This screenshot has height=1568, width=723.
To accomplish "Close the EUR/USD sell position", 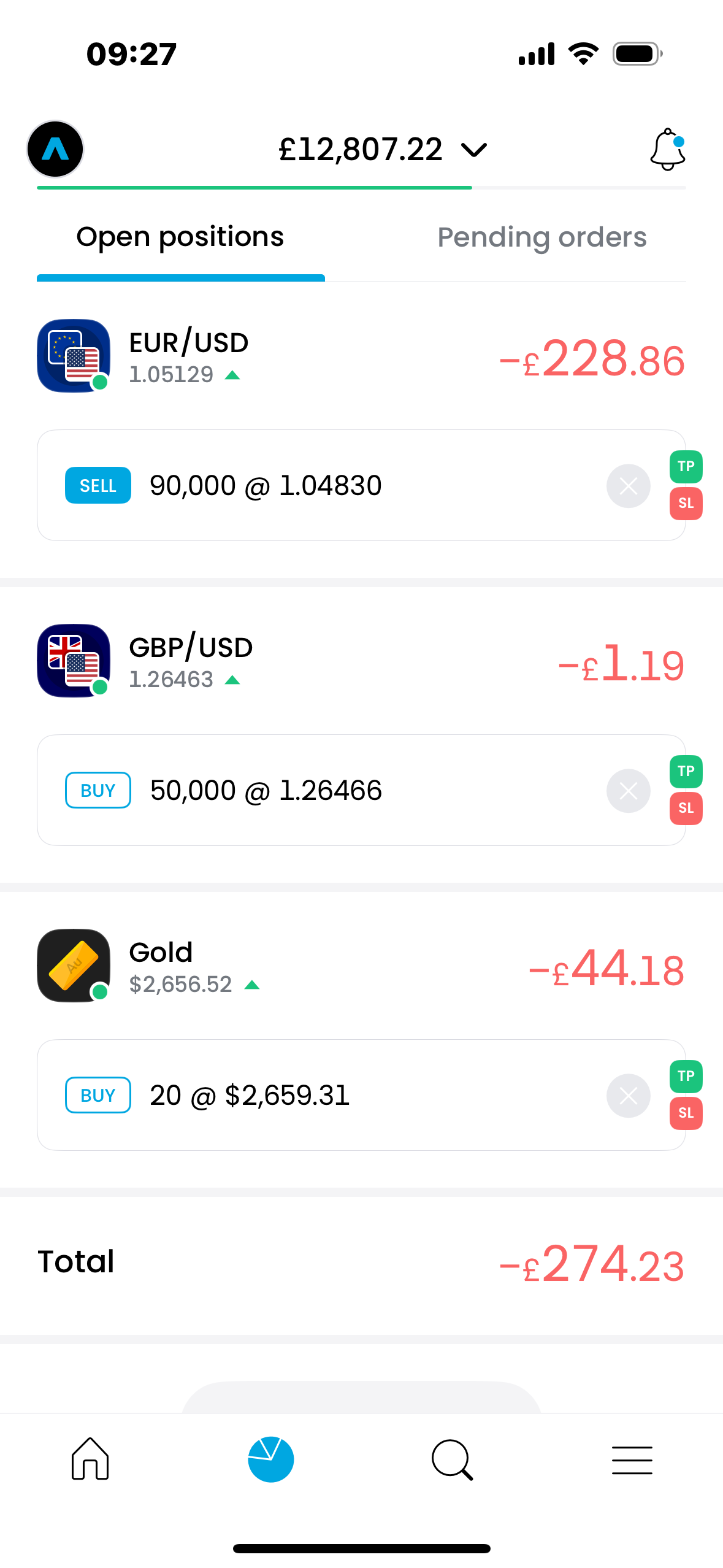I will tap(628, 486).
